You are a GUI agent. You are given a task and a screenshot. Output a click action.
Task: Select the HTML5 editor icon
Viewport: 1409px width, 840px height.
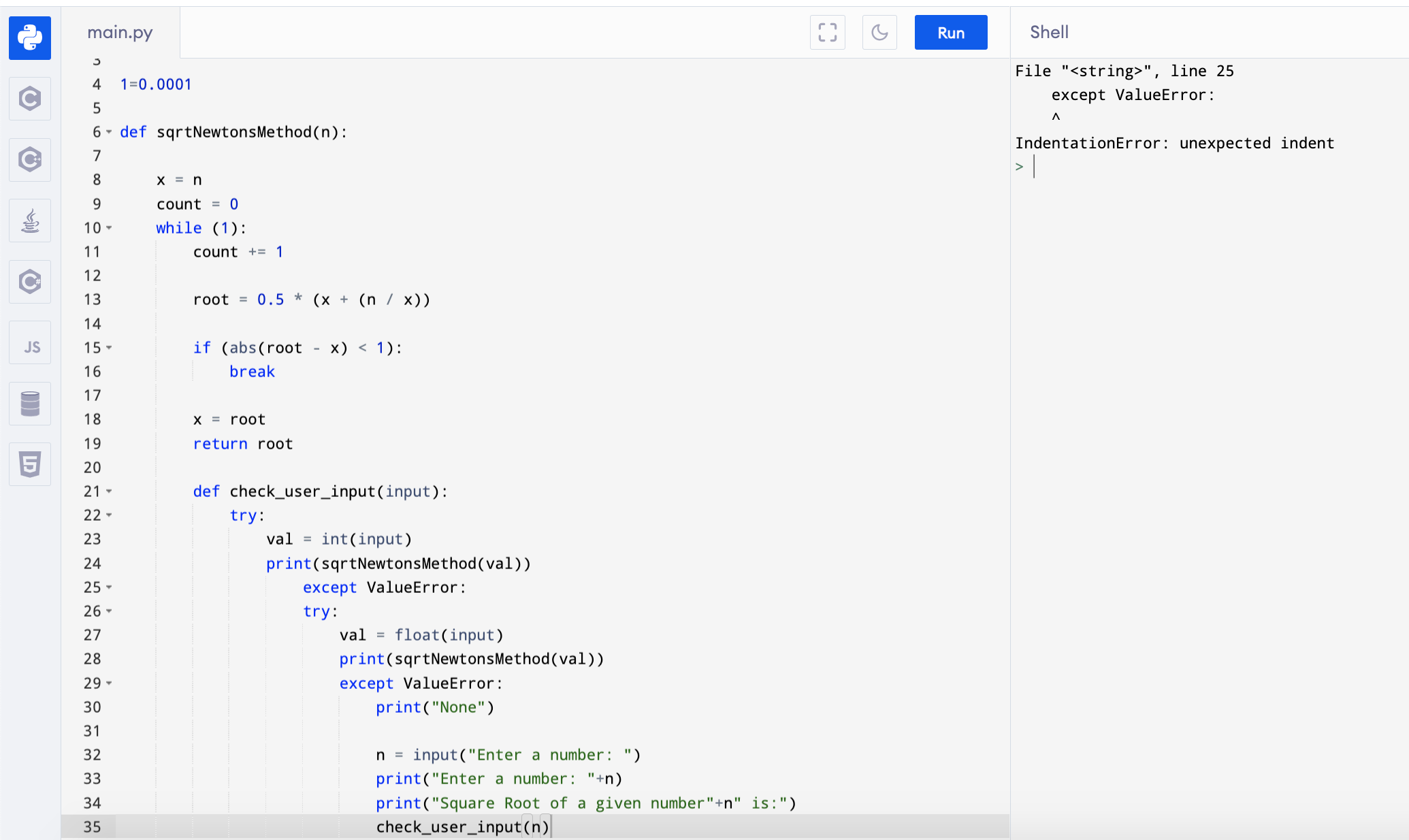30,464
